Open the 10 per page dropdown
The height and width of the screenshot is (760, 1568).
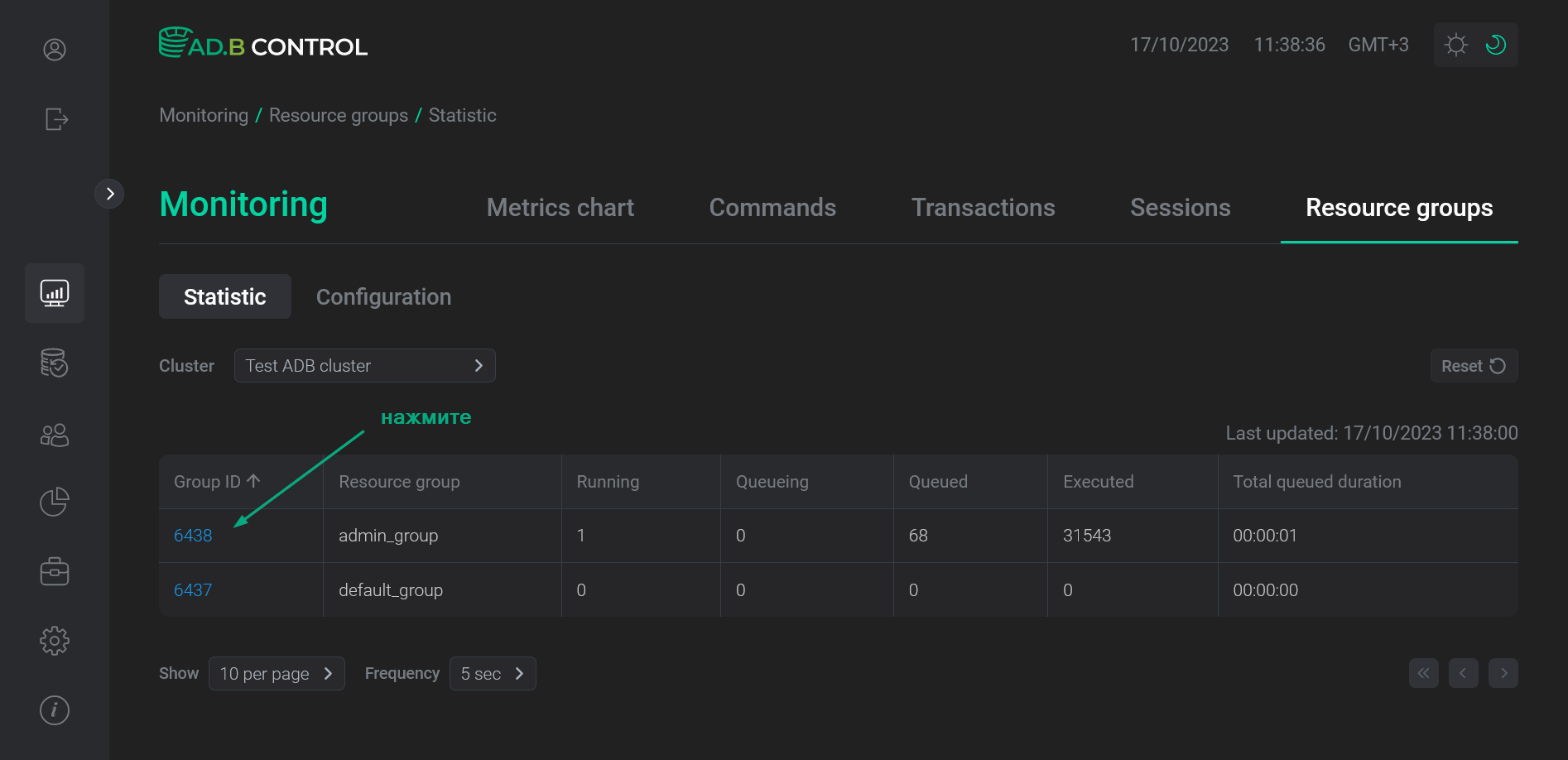277,674
